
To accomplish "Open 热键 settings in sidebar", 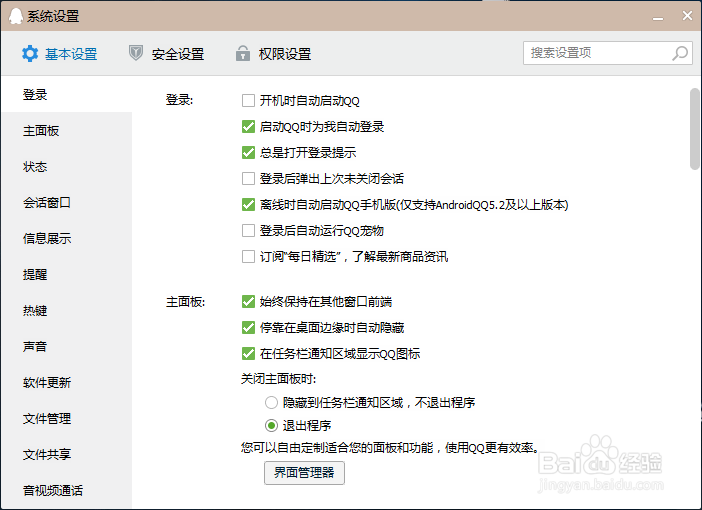I will (x=67, y=310).
